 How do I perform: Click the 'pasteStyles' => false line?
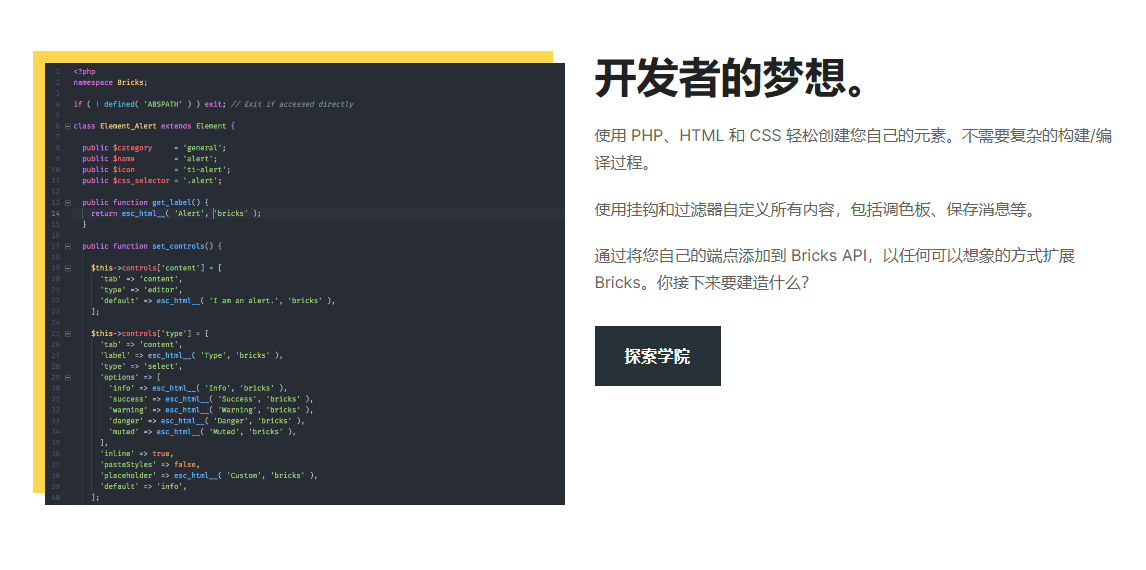[148, 464]
